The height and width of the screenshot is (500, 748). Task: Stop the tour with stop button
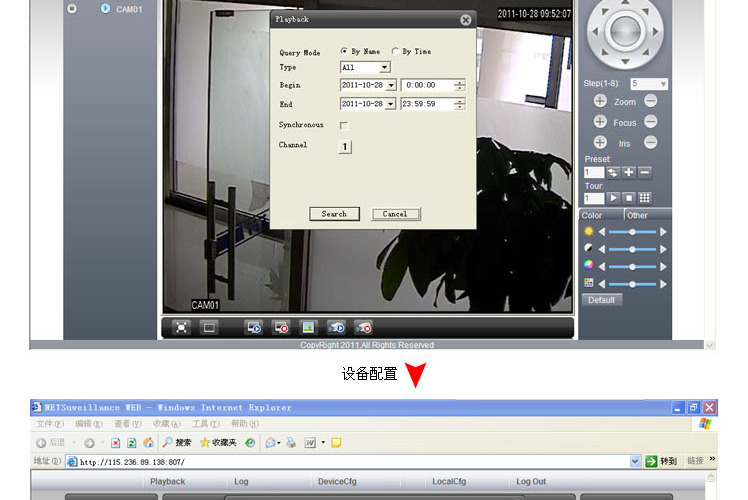pos(629,198)
